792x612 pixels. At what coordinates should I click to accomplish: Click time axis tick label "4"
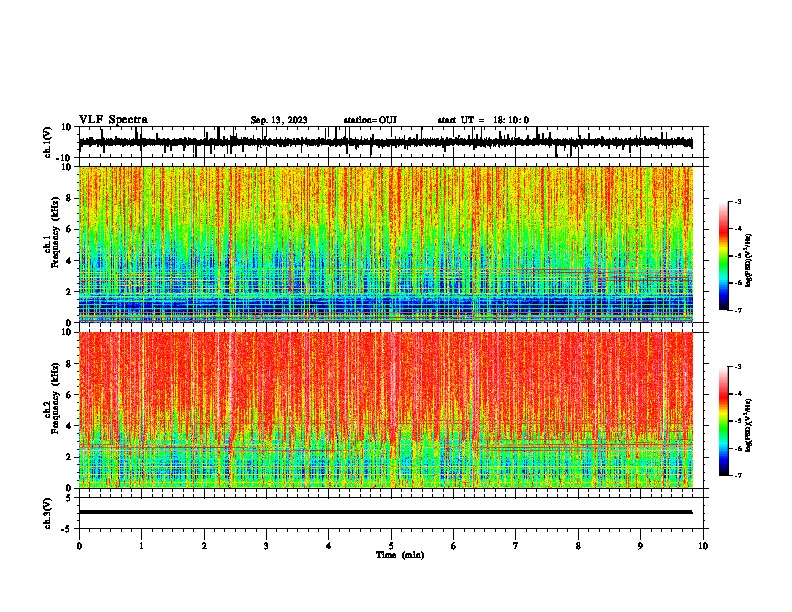click(x=329, y=546)
